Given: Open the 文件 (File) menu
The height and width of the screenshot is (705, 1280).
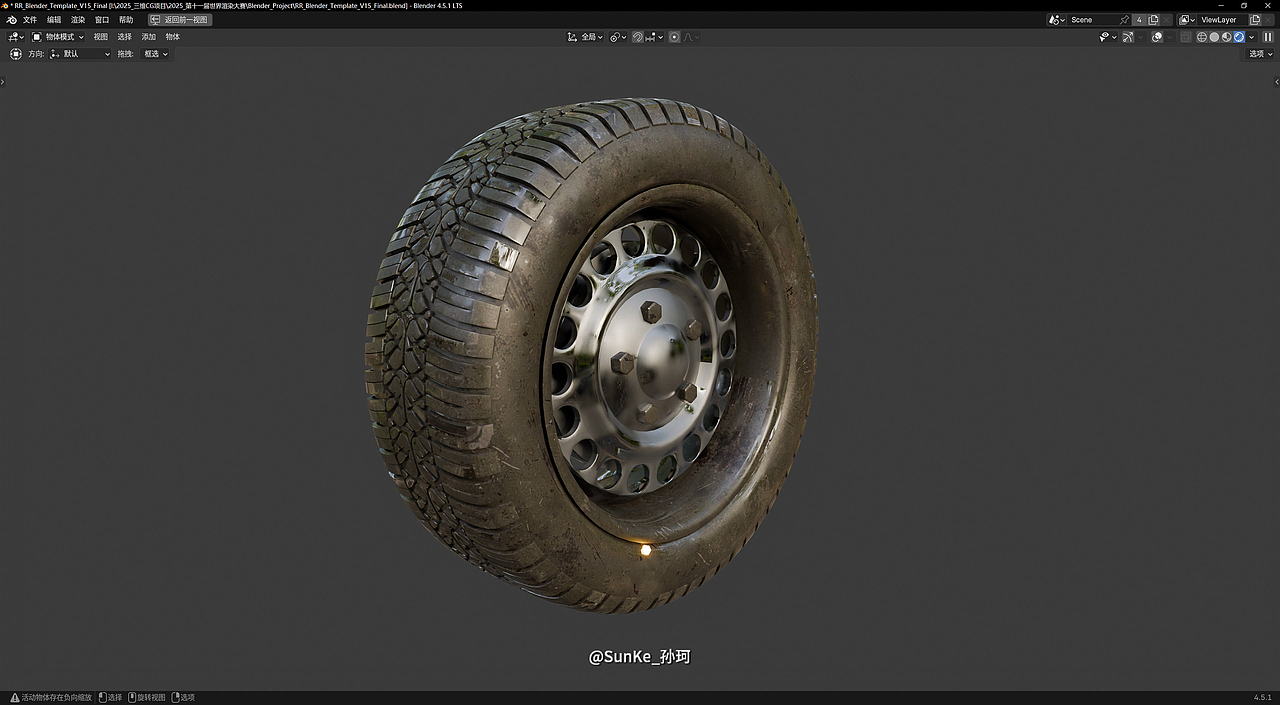Looking at the screenshot, I should click(x=30, y=20).
